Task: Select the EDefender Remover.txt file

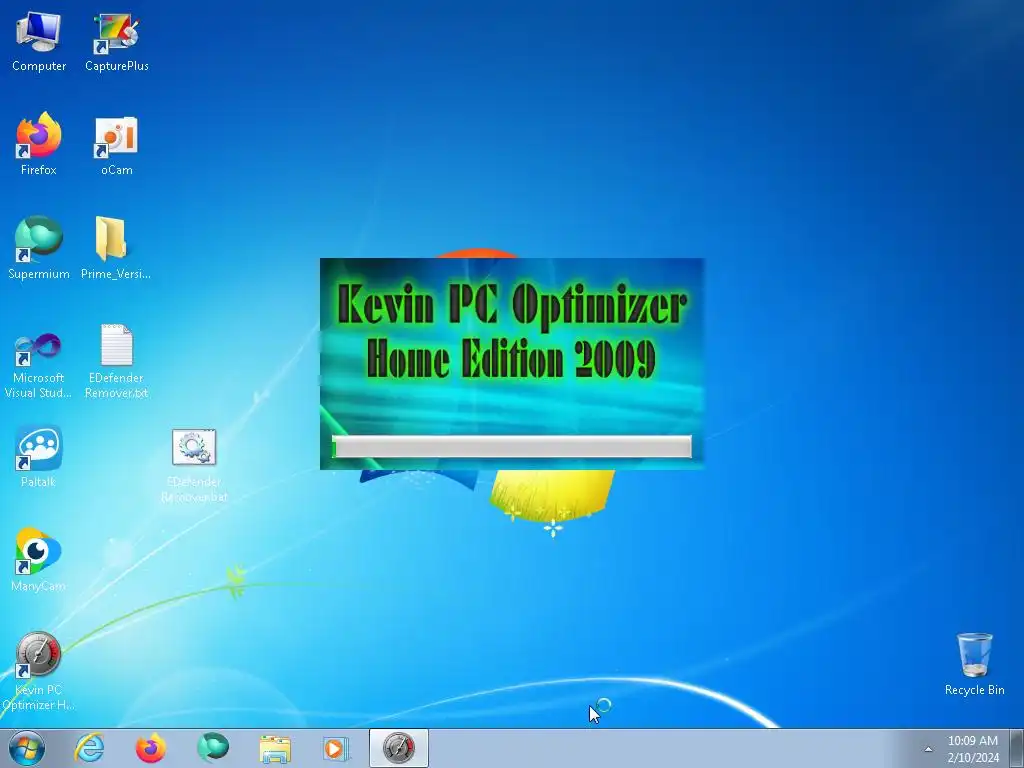Action: coord(116,361)
